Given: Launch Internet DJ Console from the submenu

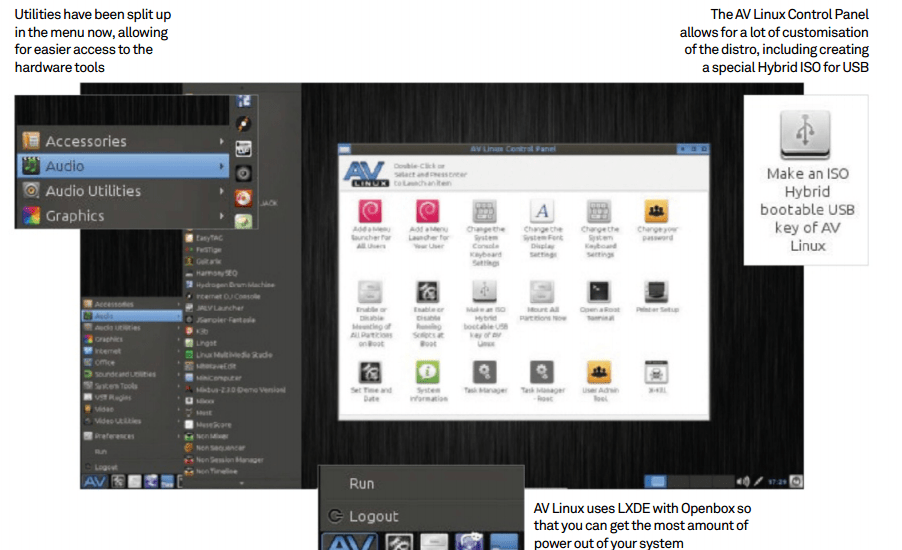Looking at the screenshot, I should pyautogui.click(x=242, y=296).
